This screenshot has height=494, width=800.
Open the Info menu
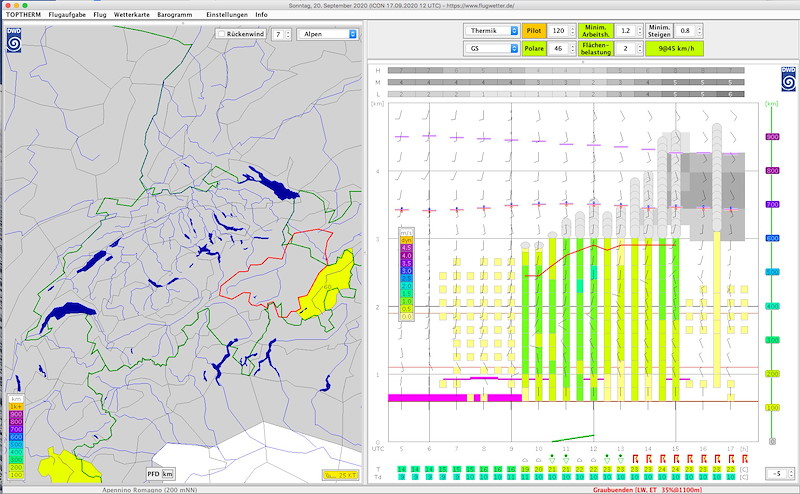coord(261,14)
